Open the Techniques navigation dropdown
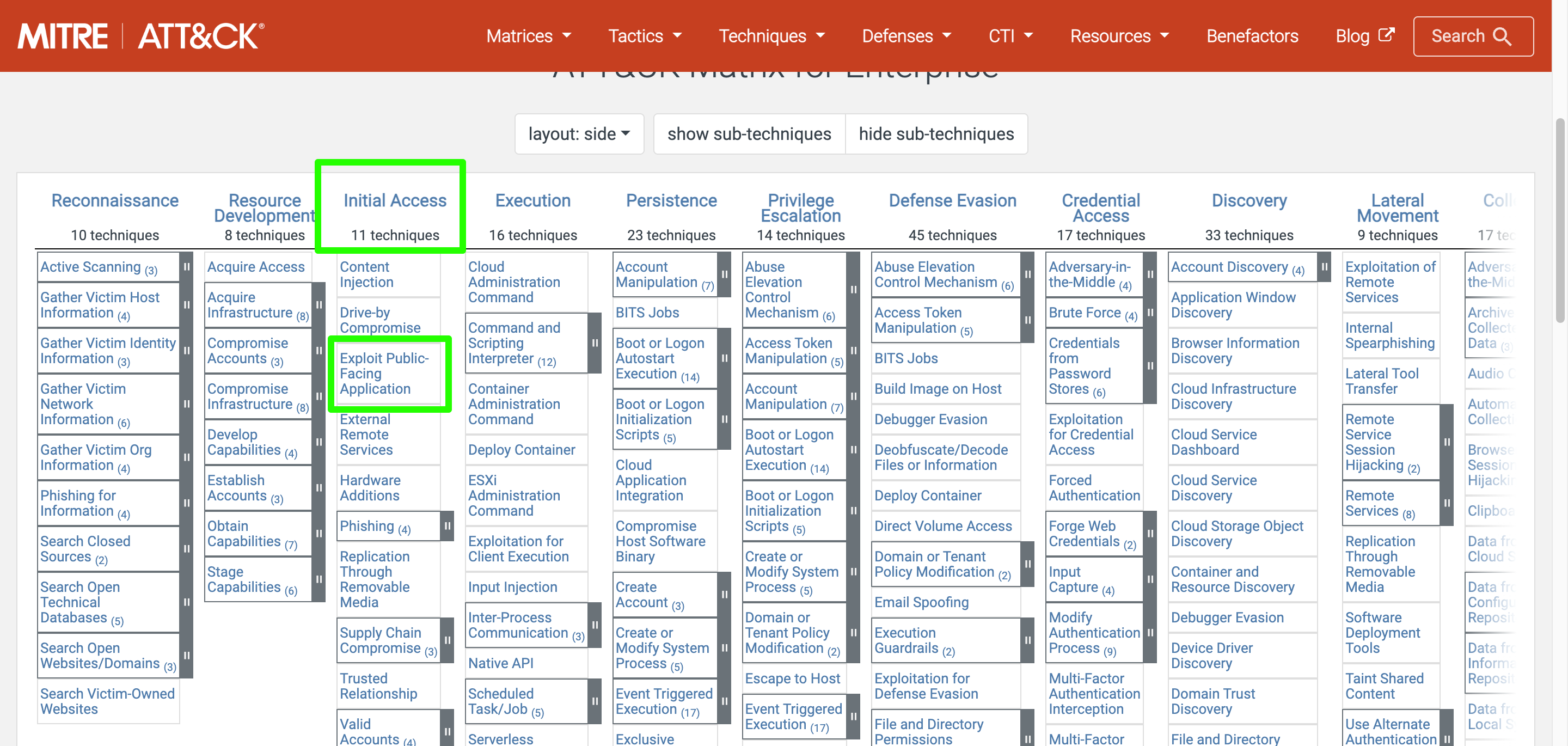 771,36
